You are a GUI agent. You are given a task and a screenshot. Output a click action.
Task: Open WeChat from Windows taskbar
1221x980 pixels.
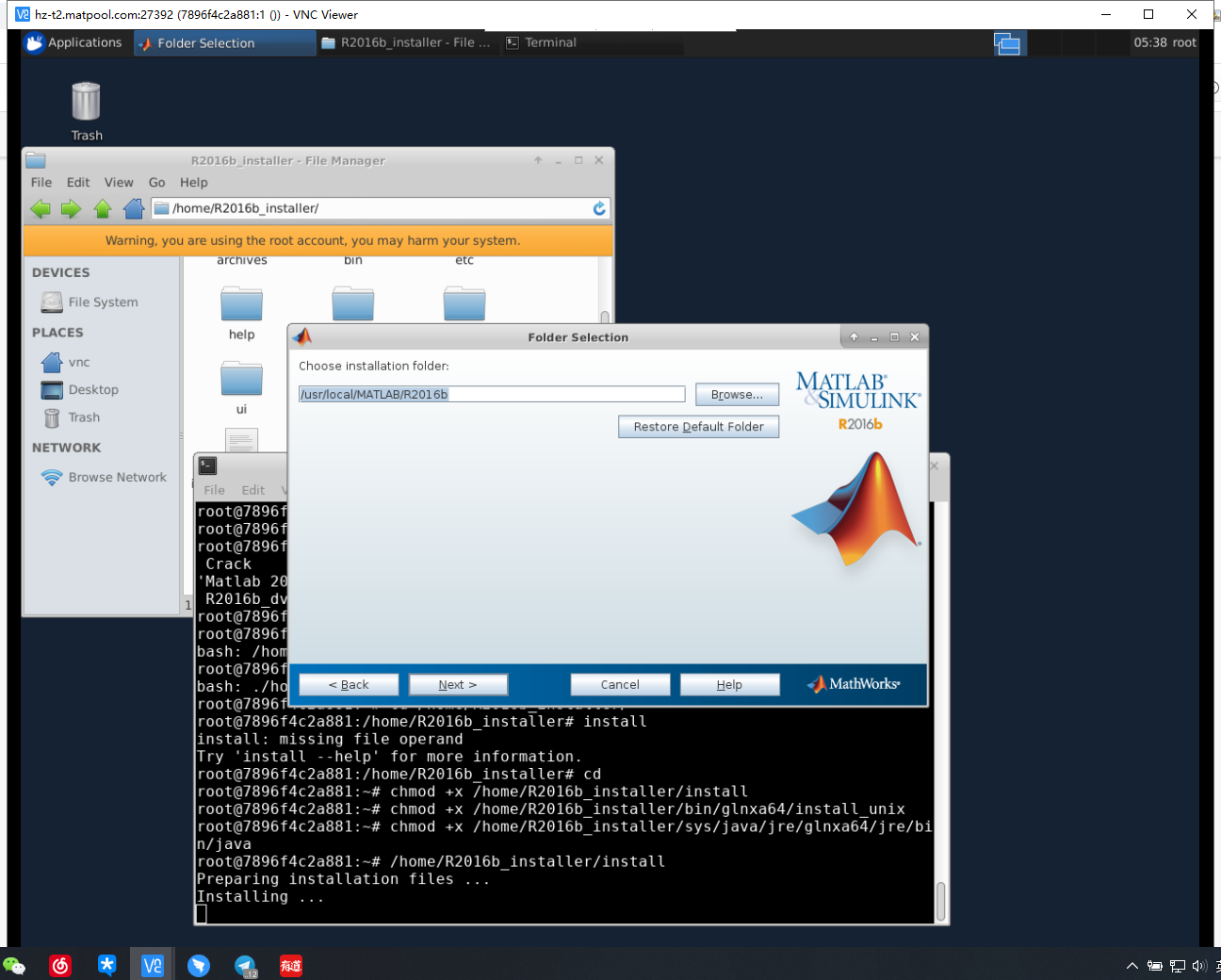pyautogui.click(x=14, y=965)
